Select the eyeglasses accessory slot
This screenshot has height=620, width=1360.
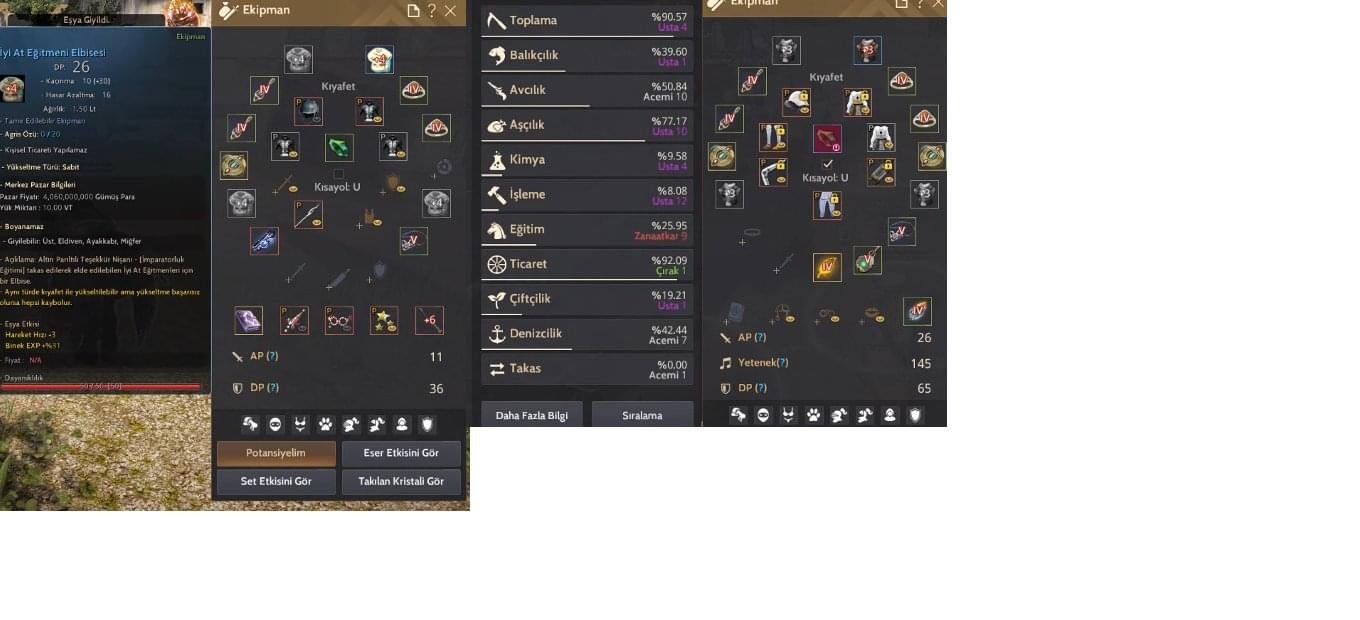click(x=339, y=320)
